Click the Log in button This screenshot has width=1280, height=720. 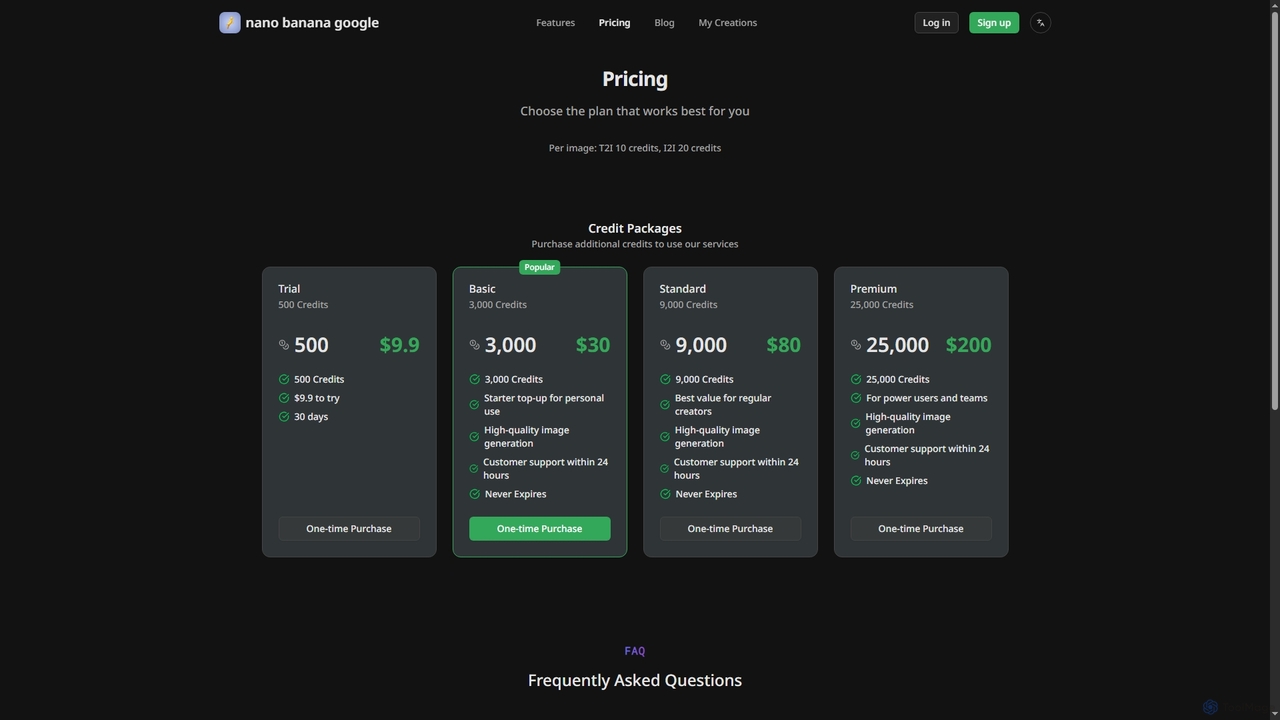[x=936, y=23]
